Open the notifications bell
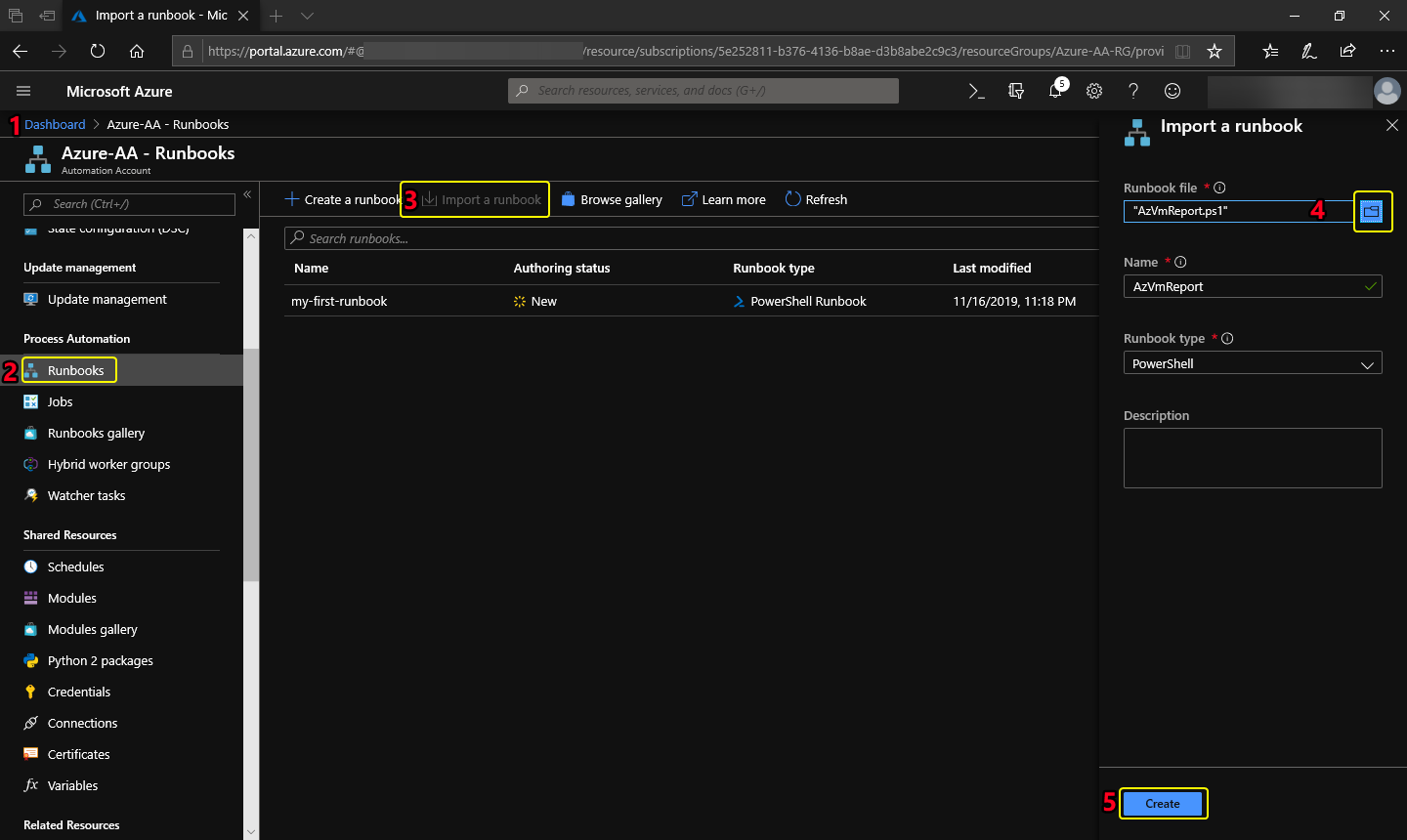1407x840 pixels. point(1055,91)
